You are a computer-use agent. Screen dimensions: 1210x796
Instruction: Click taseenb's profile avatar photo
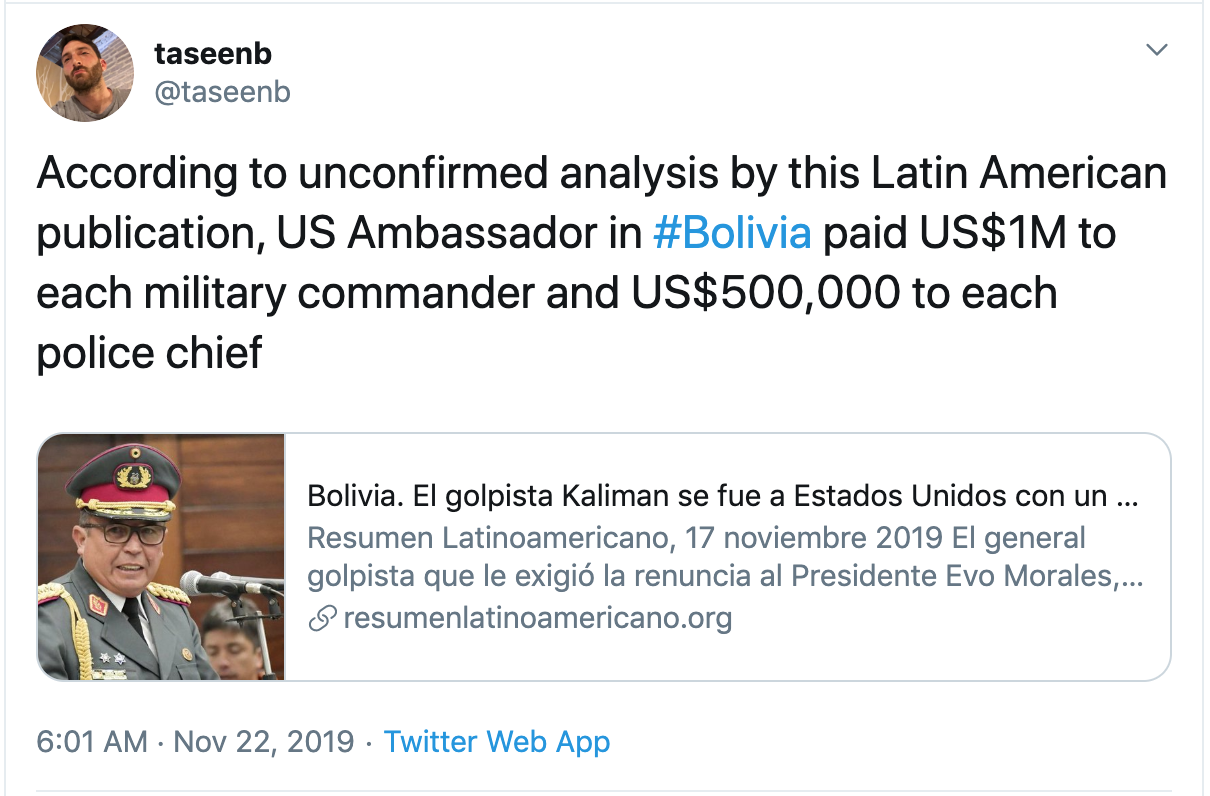(85, 72)
